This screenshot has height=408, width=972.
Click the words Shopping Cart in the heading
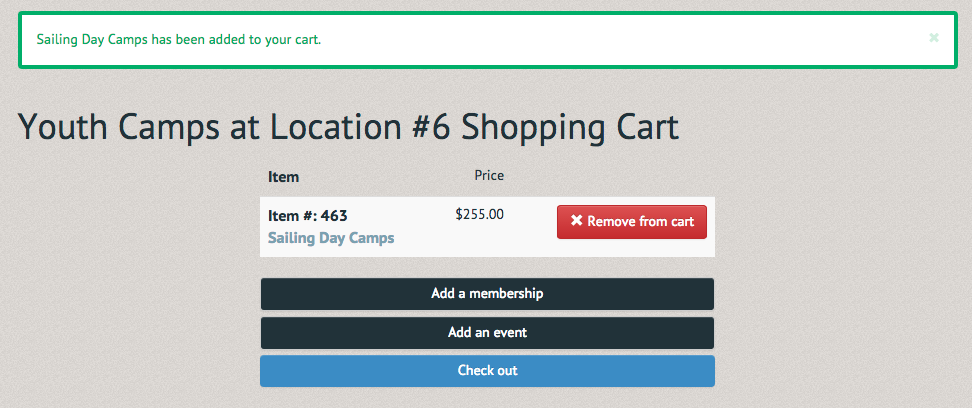tap(570, 127)
